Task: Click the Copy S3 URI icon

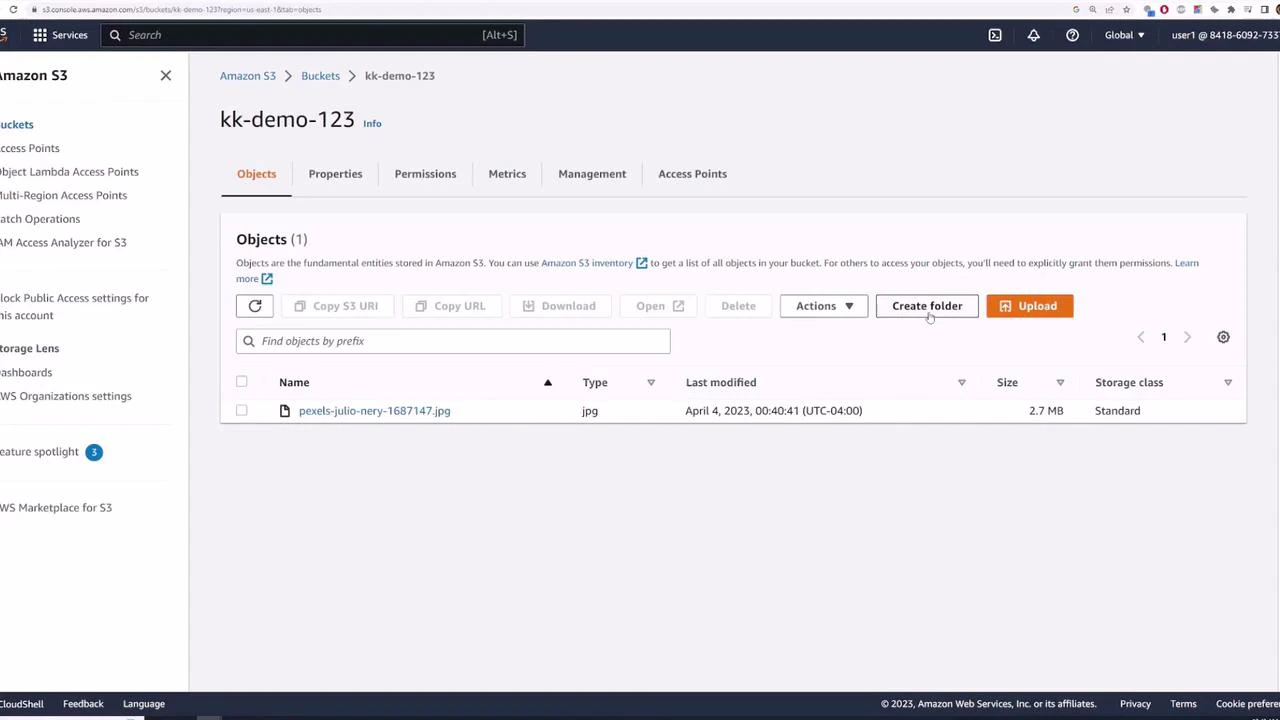Action: 300,306
